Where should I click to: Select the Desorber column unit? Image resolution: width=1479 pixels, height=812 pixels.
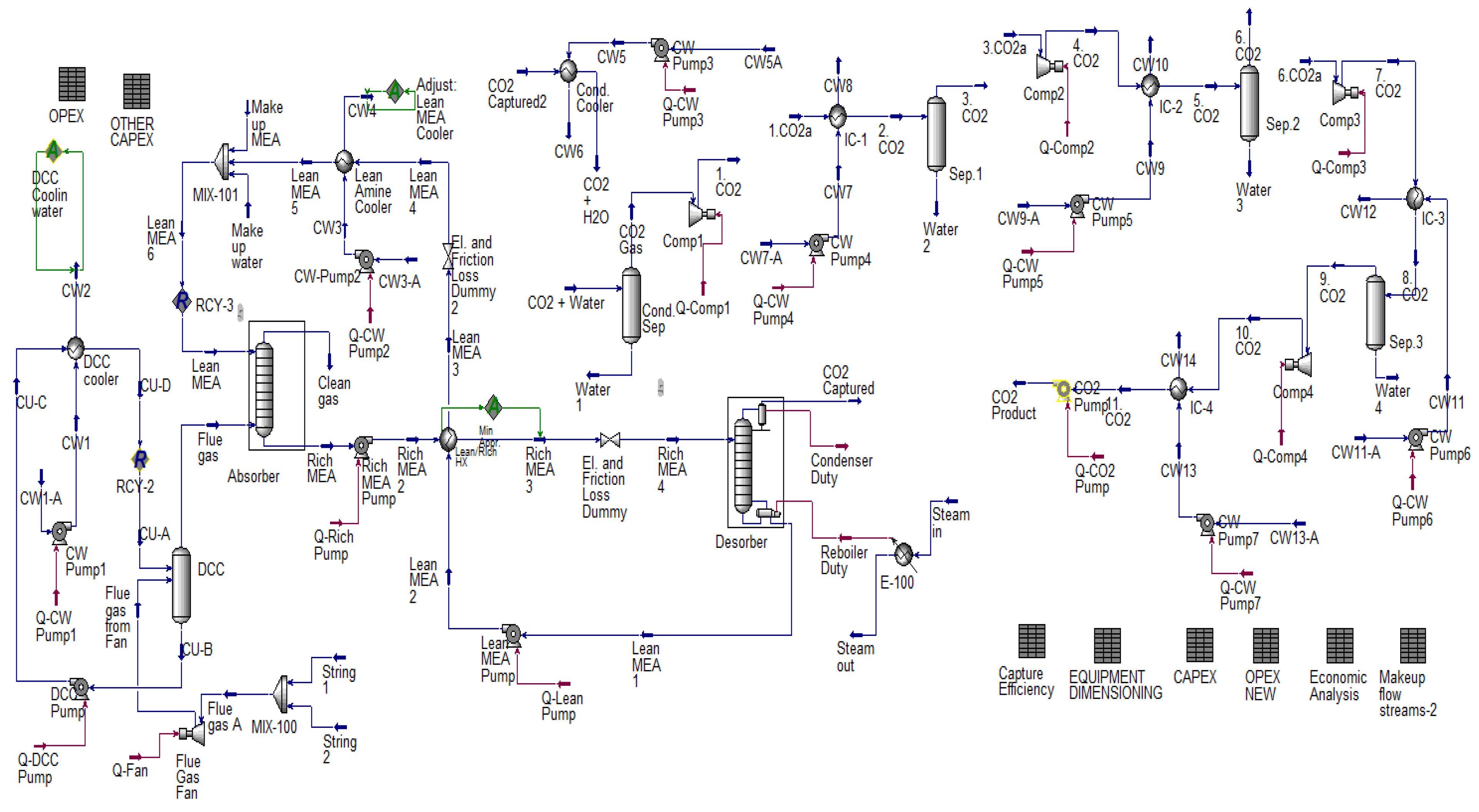click(x=743, y=465)
